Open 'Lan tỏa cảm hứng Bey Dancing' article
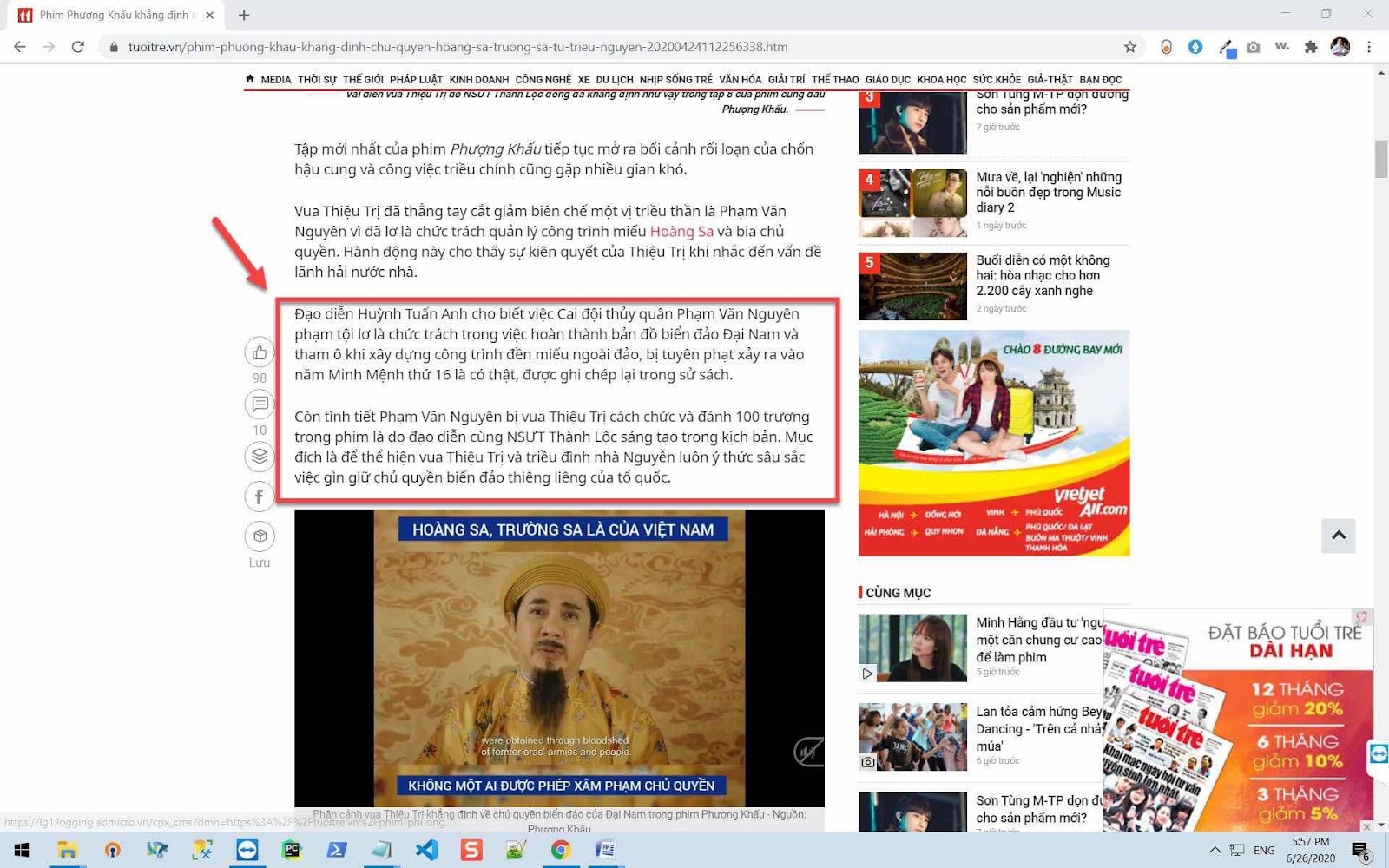The image size is (1389, 868). [x=1038, y=728]
